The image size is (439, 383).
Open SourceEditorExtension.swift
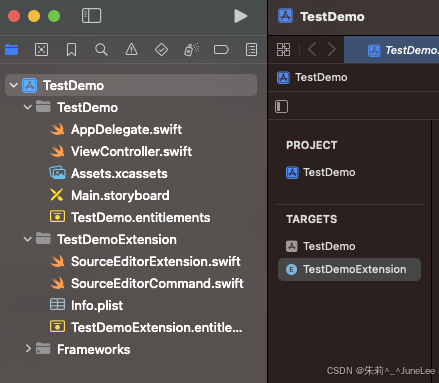pos(156,261)
